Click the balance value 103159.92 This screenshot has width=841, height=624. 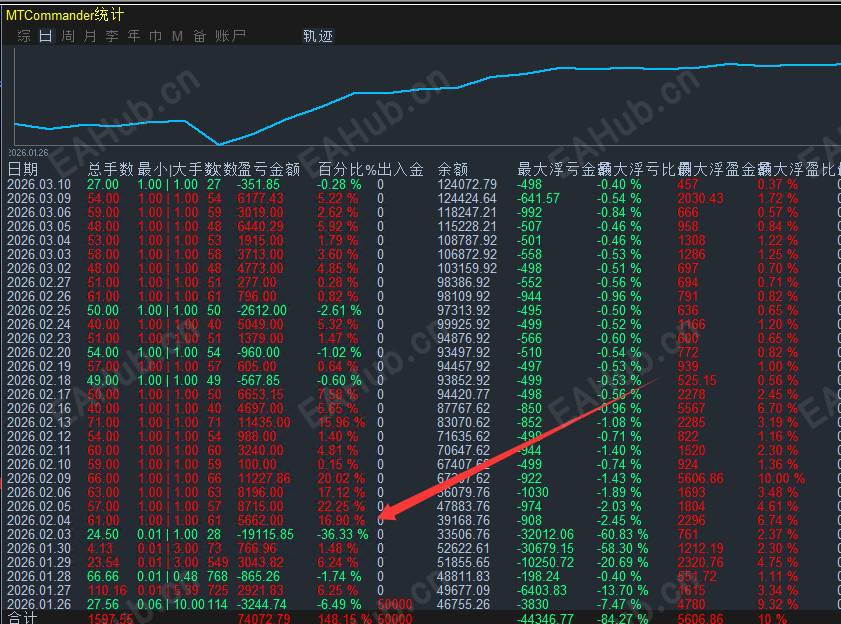[467, 268]
